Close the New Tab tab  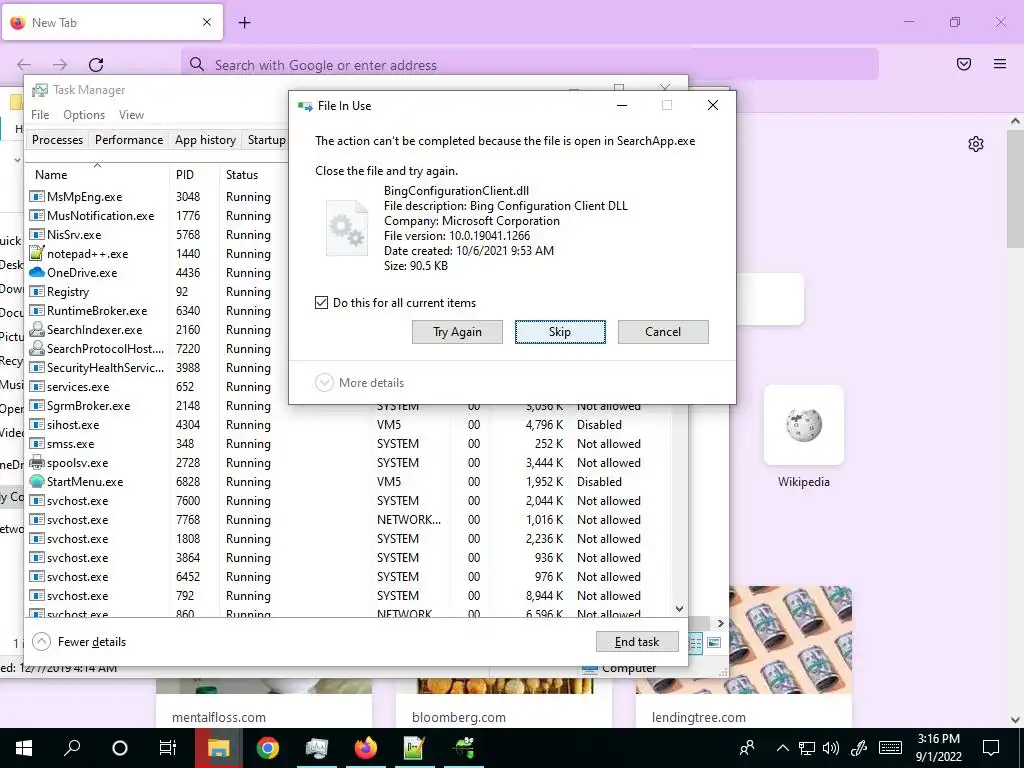pyautogui.click(x=207, y=22)
